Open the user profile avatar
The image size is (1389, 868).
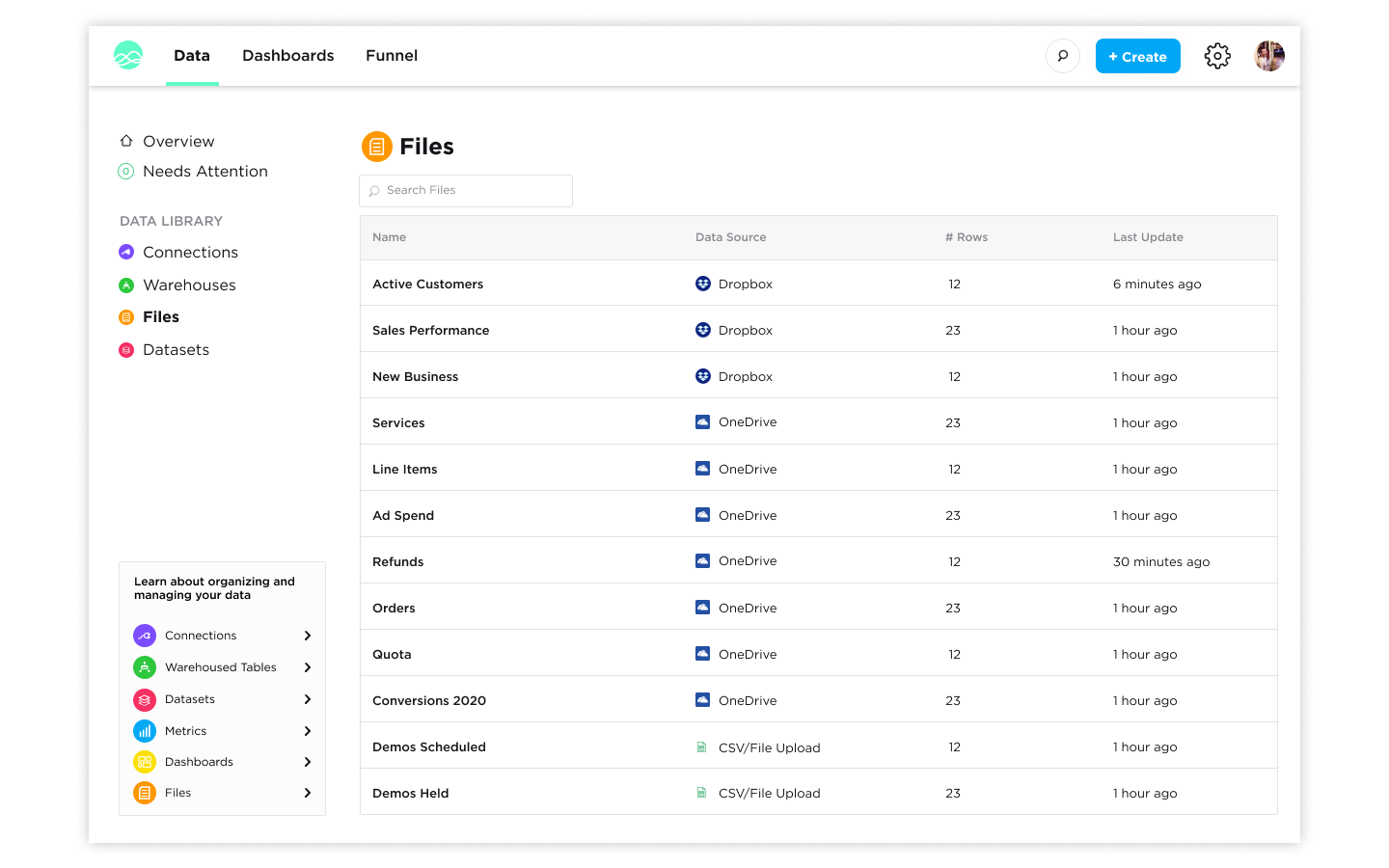coord(1268,56)
